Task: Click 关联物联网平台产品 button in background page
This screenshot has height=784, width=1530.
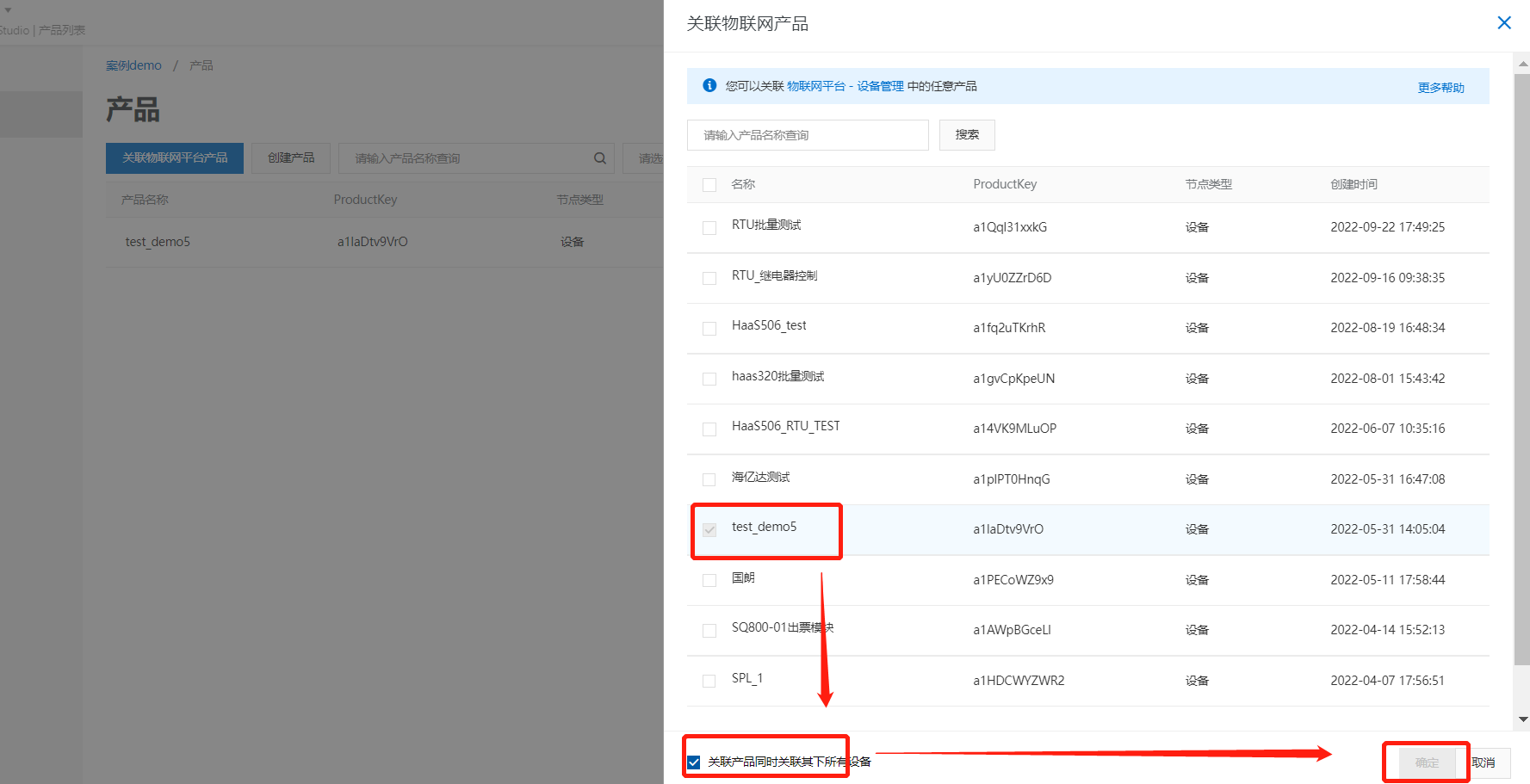Action: point(175,158)
